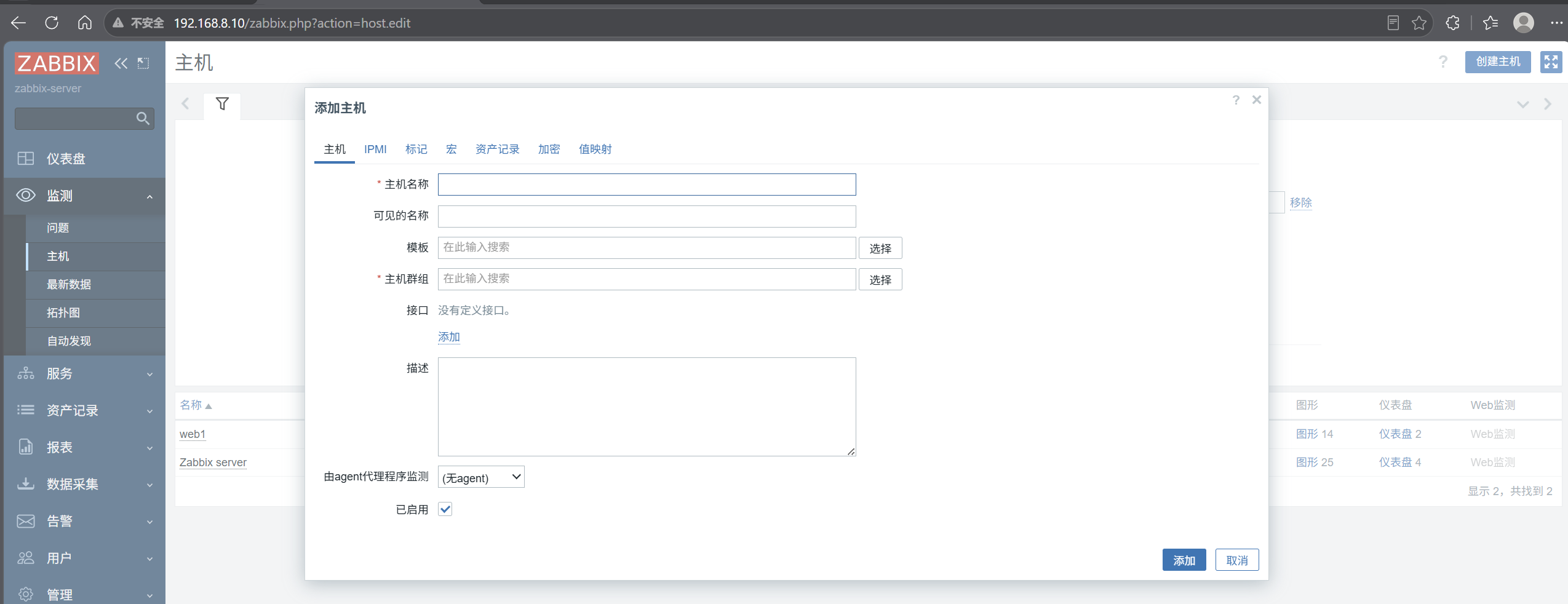Click the browser back arrow

18,23
